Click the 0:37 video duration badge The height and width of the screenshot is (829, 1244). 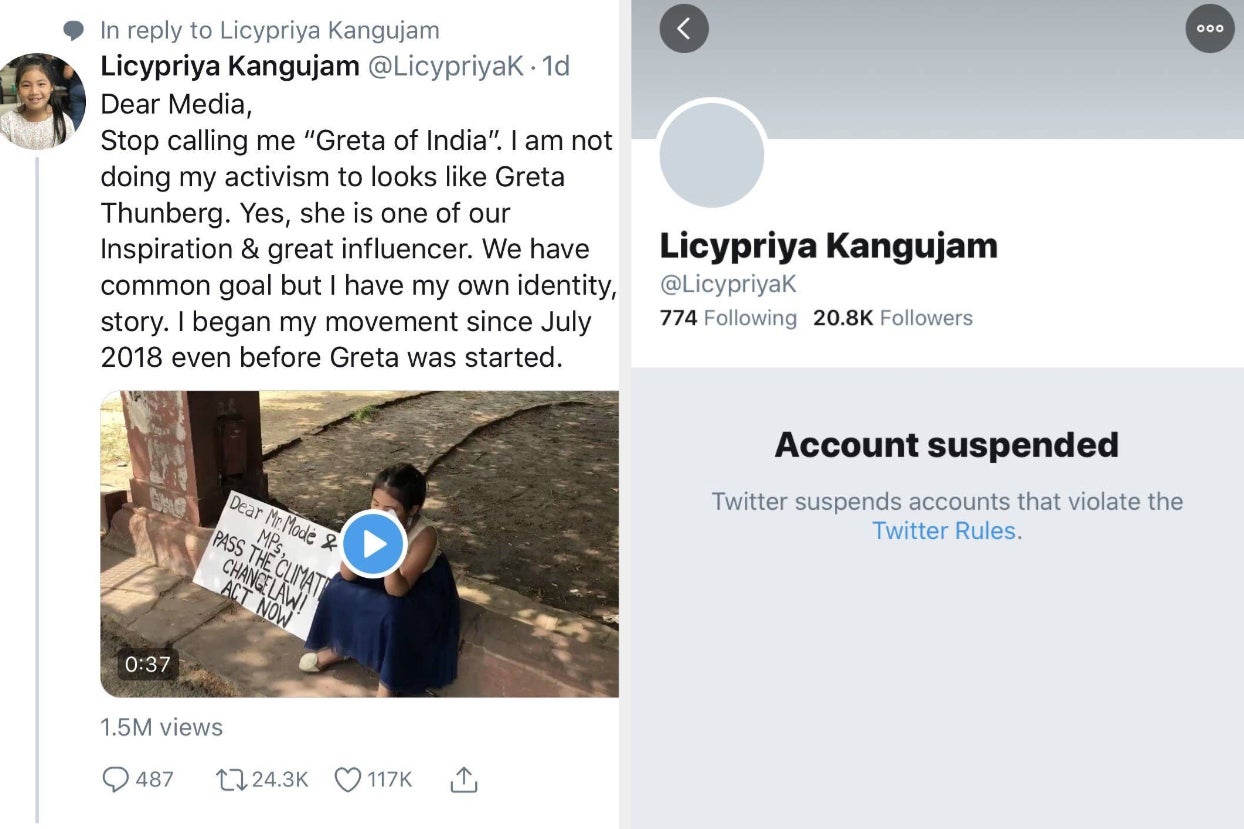[147, 664]
